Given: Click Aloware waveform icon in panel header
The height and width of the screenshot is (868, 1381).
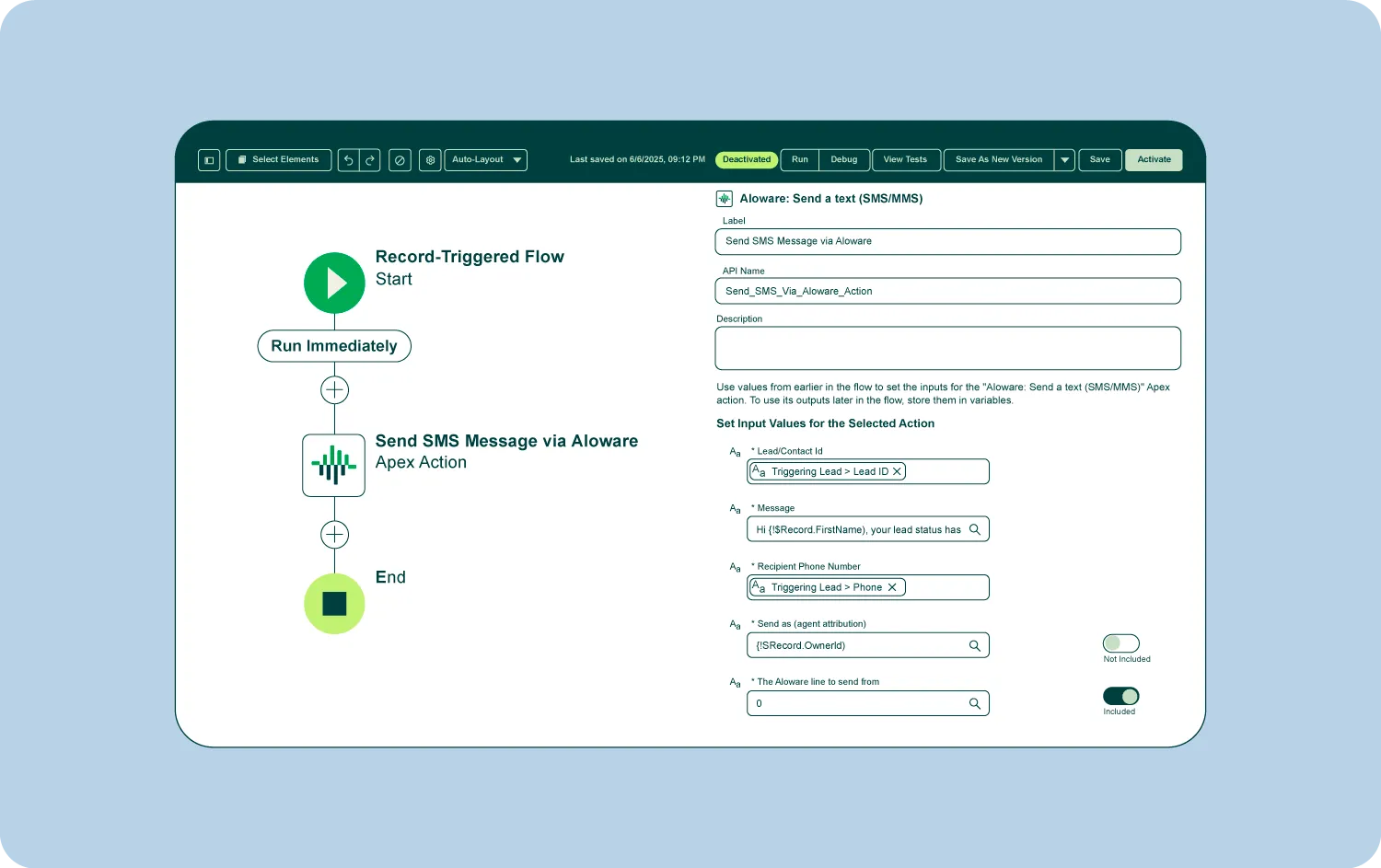Looking at the screenshot, I should coord(725,198).
